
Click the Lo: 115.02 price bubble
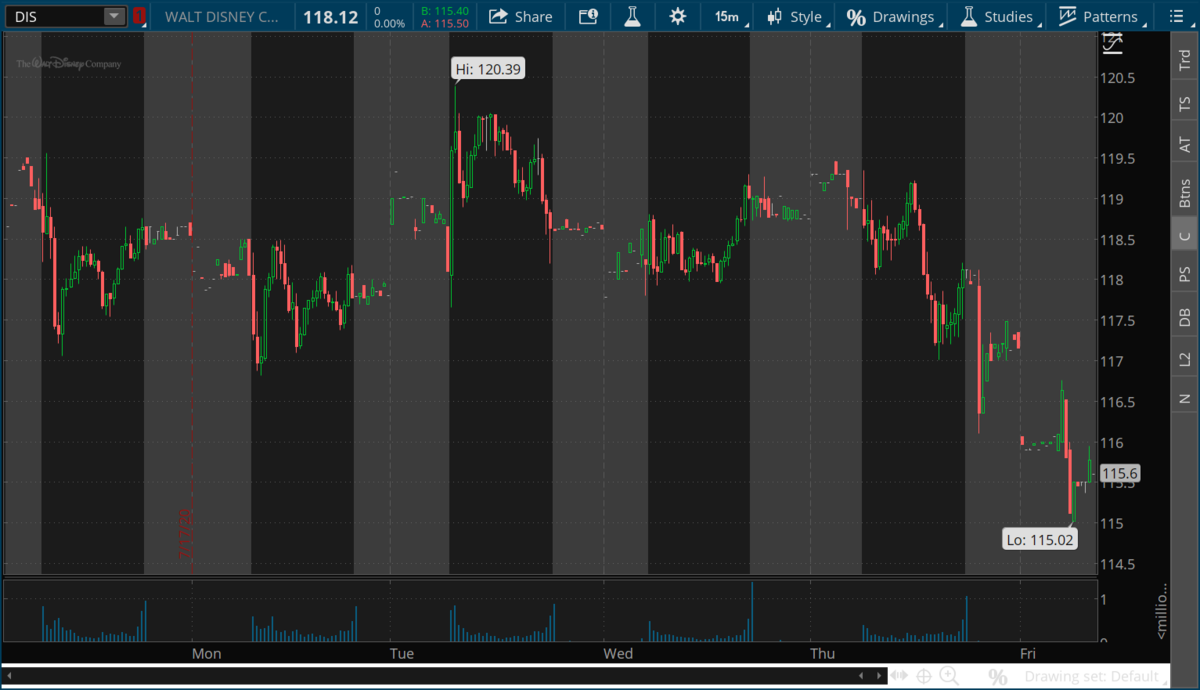[x=1040, y=539]
